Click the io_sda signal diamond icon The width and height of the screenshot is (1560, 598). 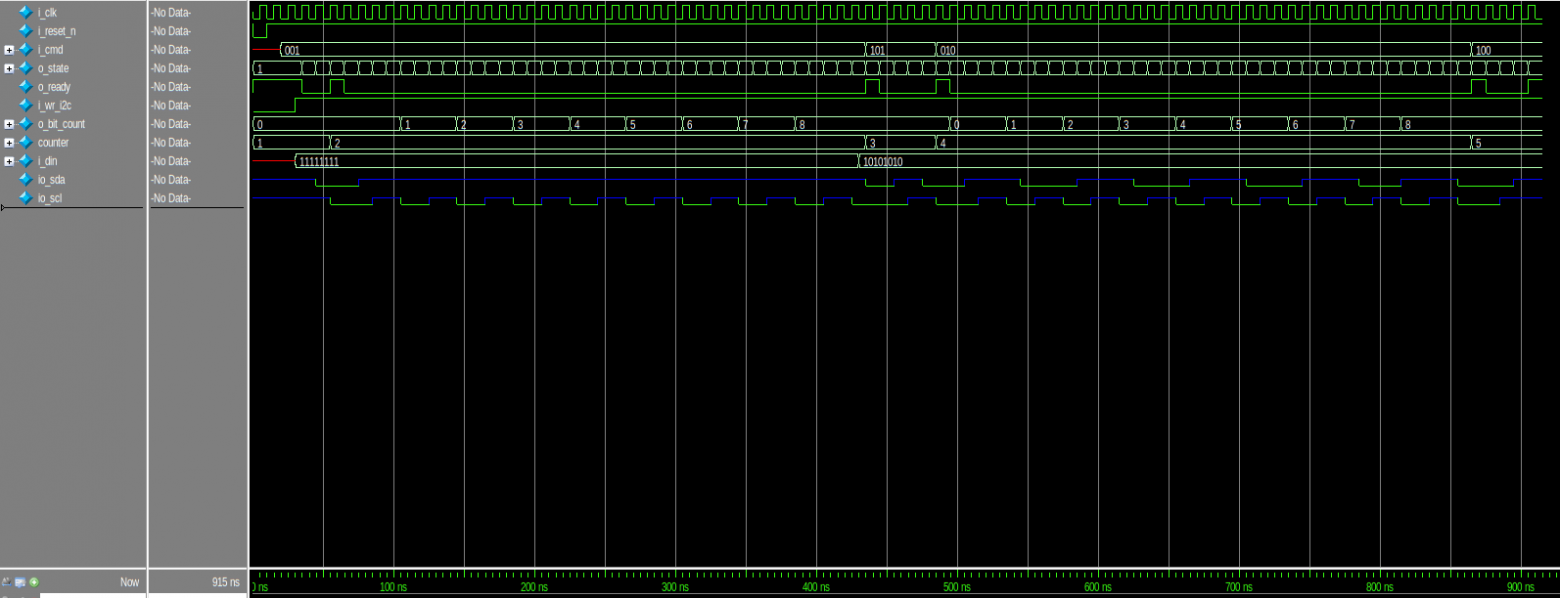coord(25,180)
